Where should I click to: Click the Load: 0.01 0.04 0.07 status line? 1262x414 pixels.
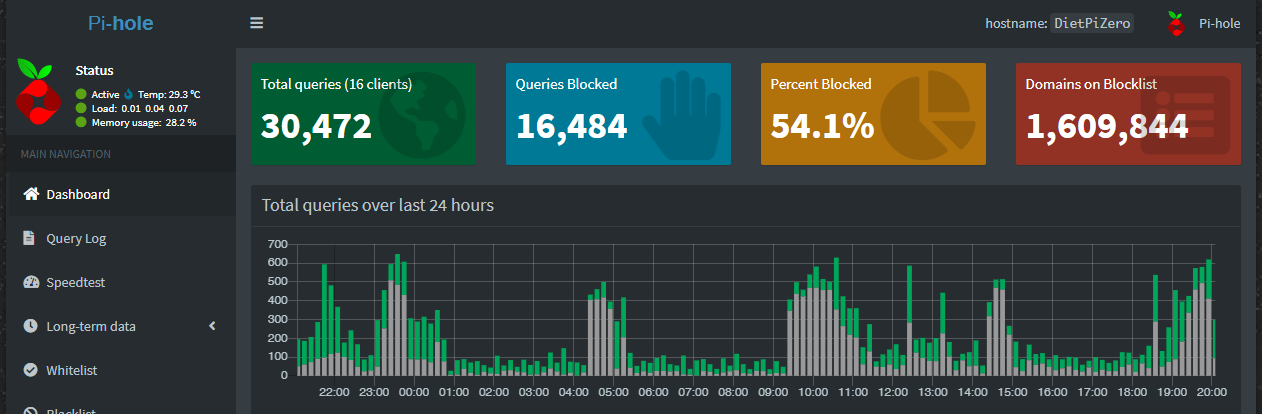[x=131, y=108]
